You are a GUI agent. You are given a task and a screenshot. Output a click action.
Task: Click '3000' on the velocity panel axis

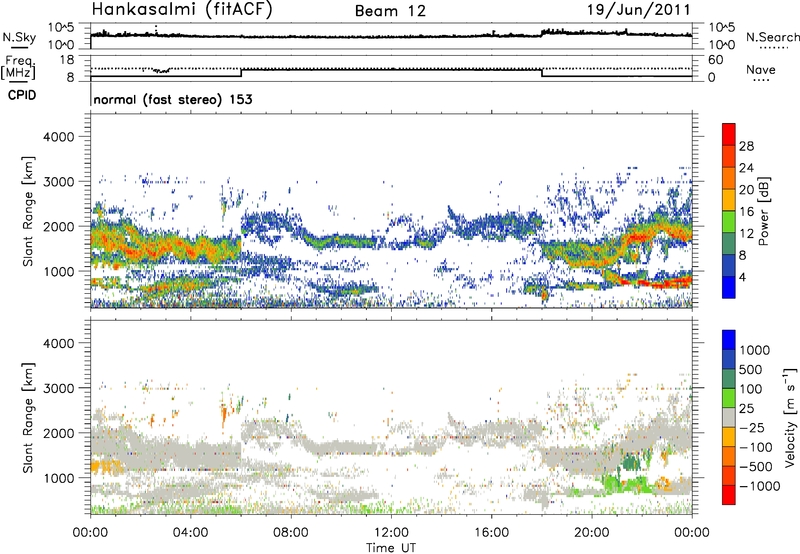point(58,388)
